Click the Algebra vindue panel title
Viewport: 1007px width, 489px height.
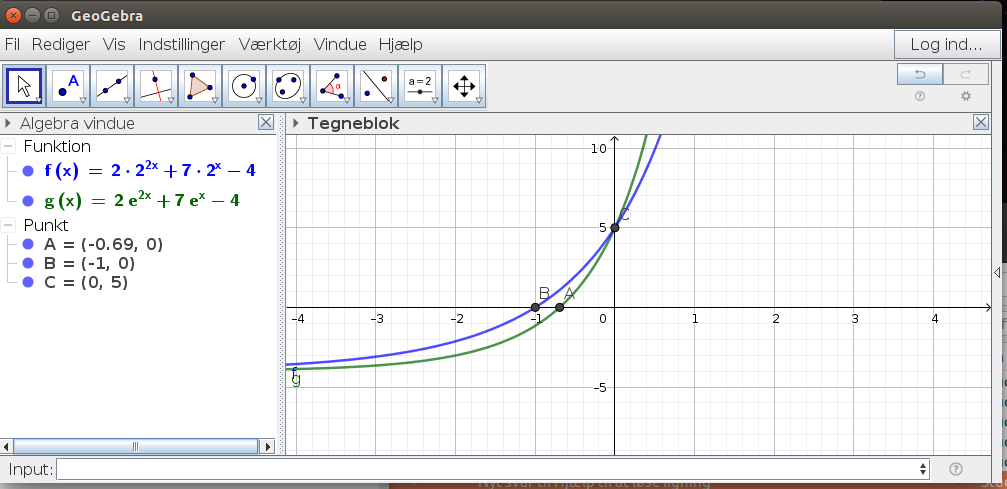(77, 123)
